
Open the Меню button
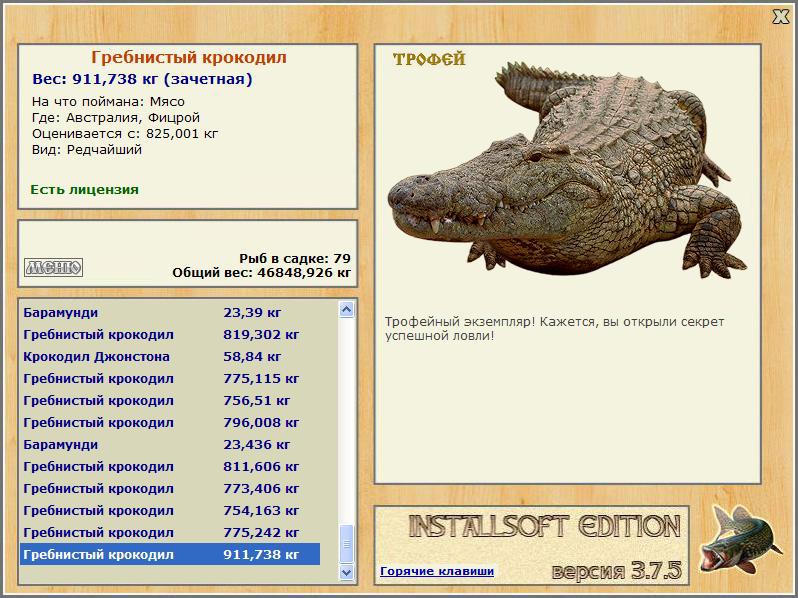(53, 267)
